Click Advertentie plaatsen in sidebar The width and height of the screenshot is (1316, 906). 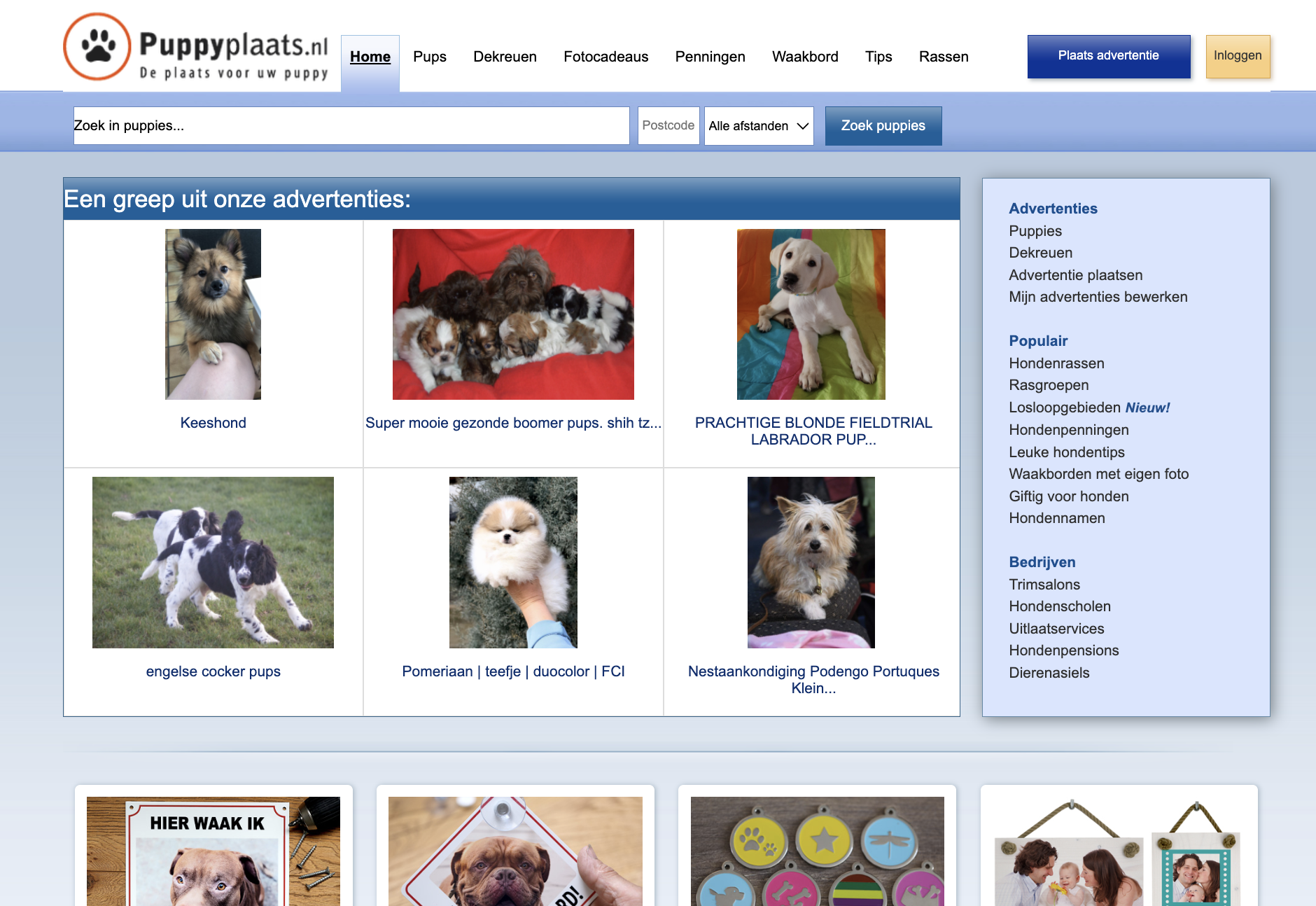pos(1075,275)
